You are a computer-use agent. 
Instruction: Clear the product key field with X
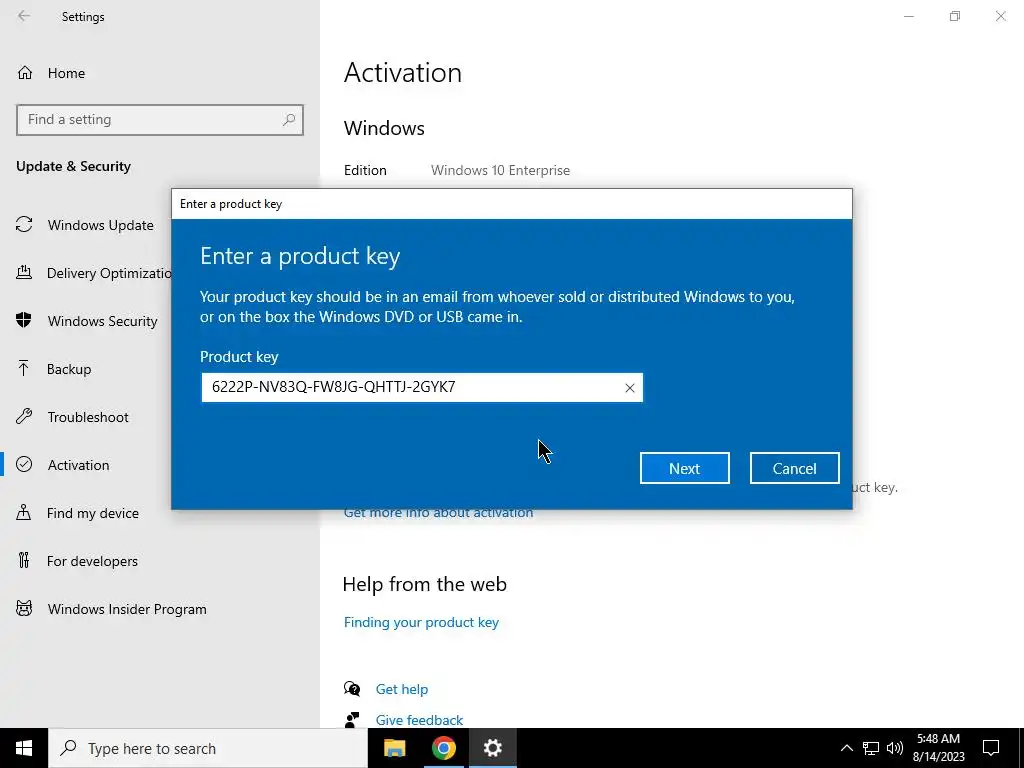(630, 388)
